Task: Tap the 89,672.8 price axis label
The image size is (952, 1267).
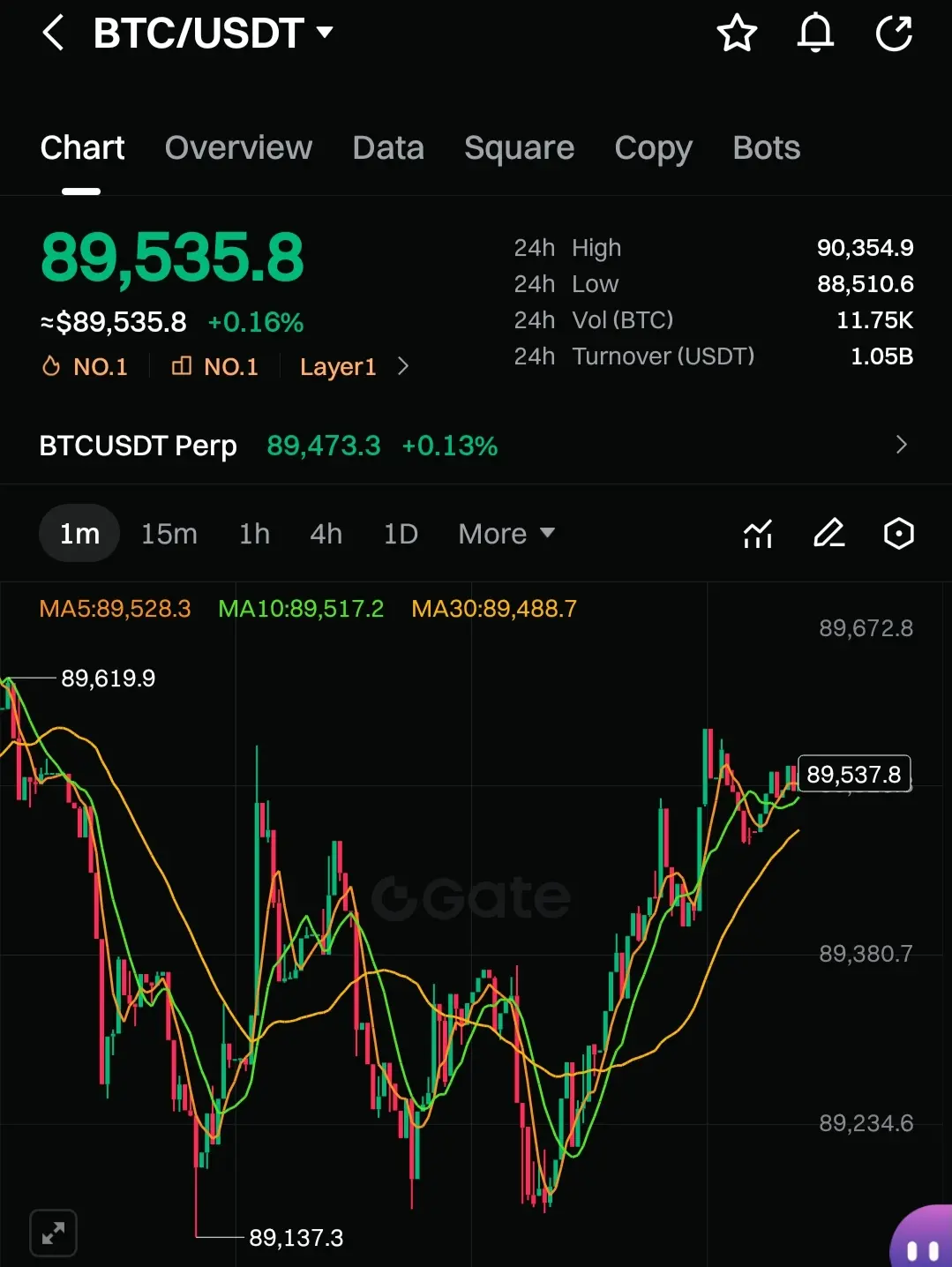Action: 866,628
